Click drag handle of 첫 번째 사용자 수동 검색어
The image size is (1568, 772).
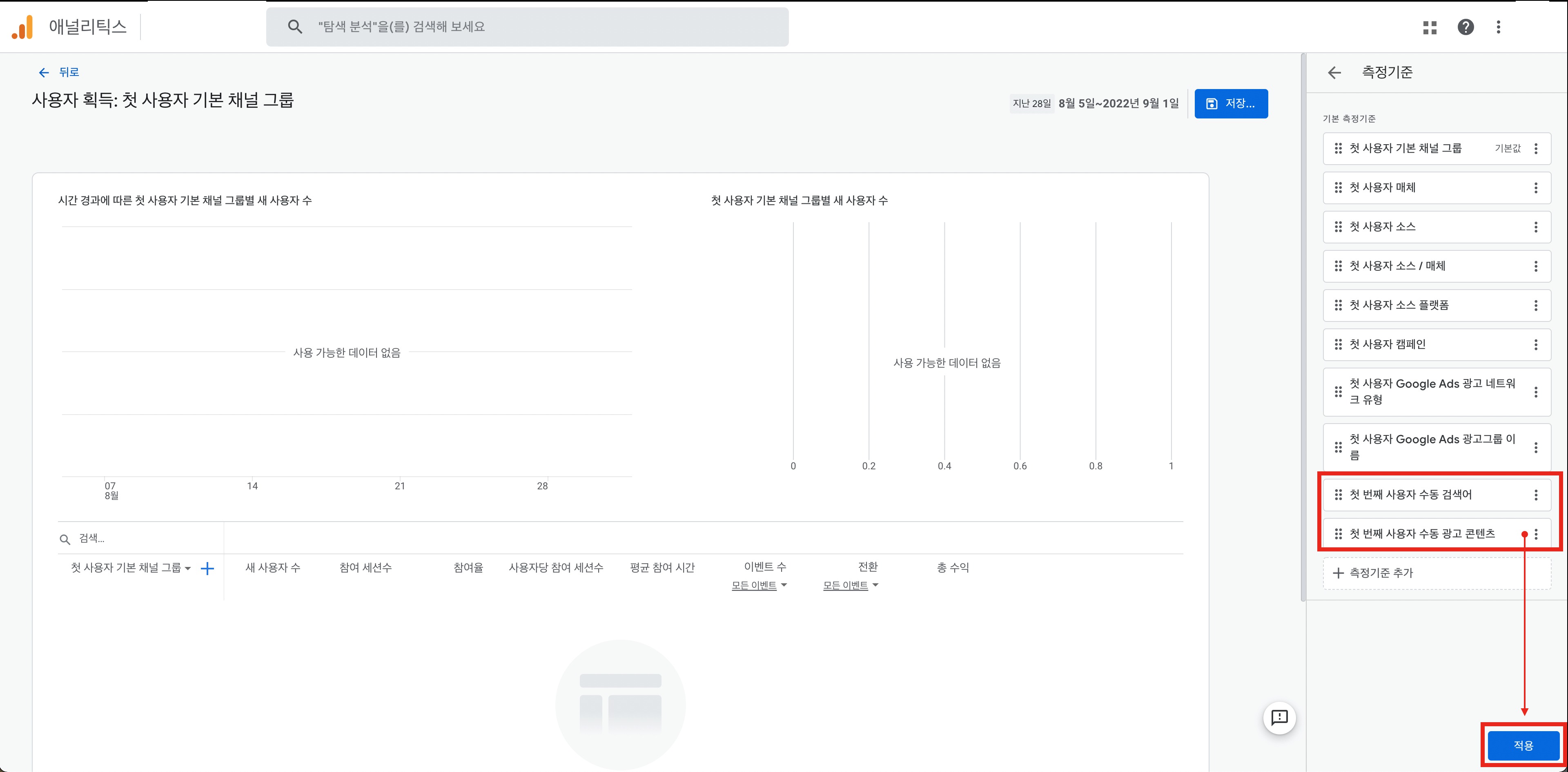1338,495
